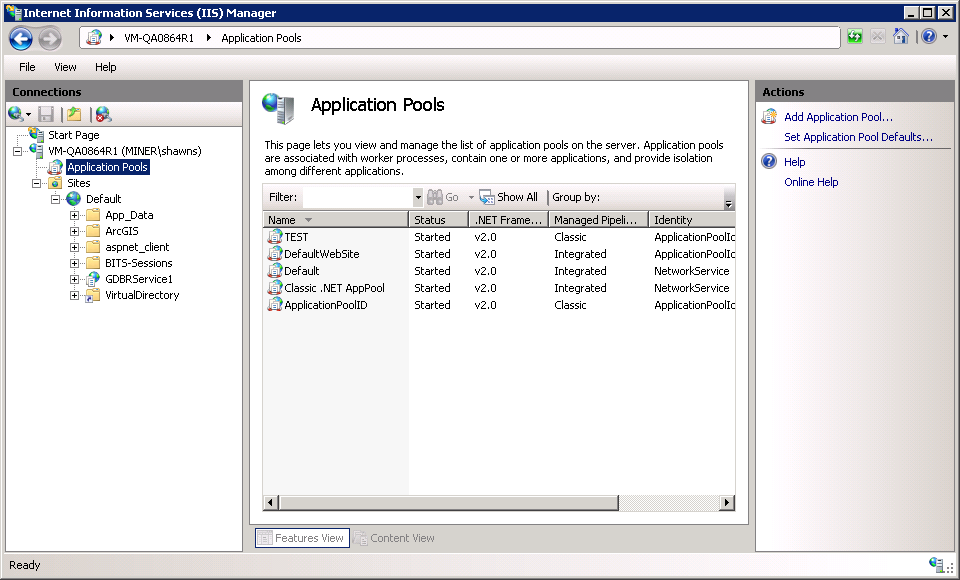Click Set Application Pool Defaults link
This screenshot has height=580, width=960.
(858, 137)
